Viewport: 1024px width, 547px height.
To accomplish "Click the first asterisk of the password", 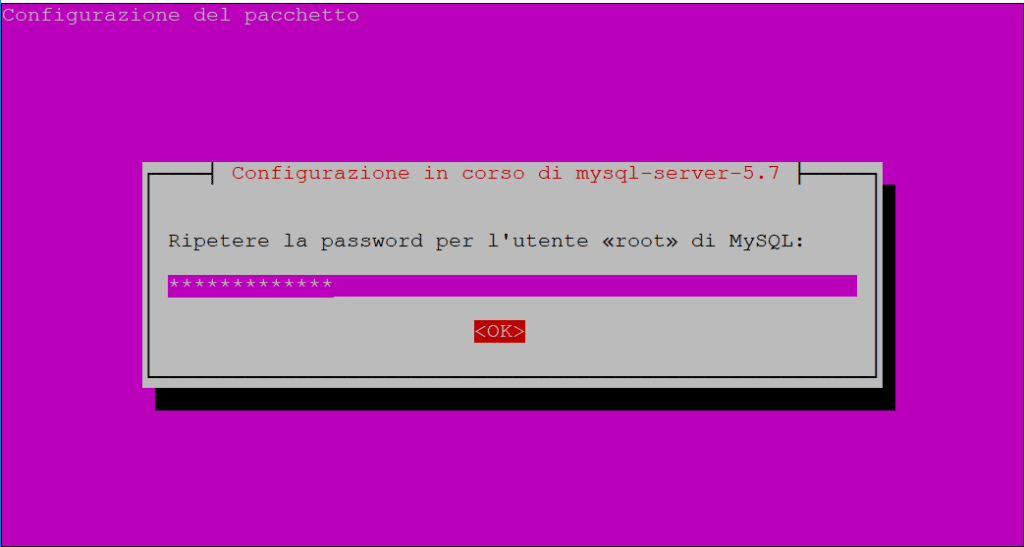I will (x=174, y=285).
